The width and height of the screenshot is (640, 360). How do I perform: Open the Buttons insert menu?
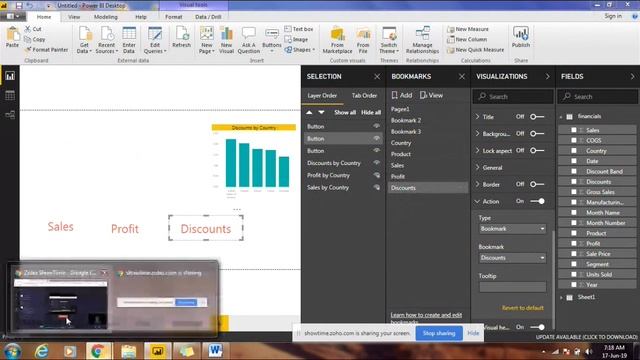tap(272, 40)
